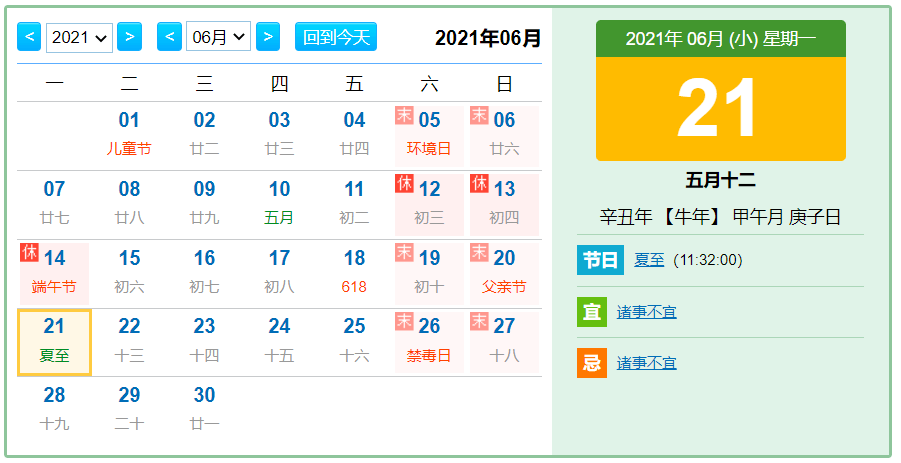Select June 18 with 618 label

pos(354,274)
